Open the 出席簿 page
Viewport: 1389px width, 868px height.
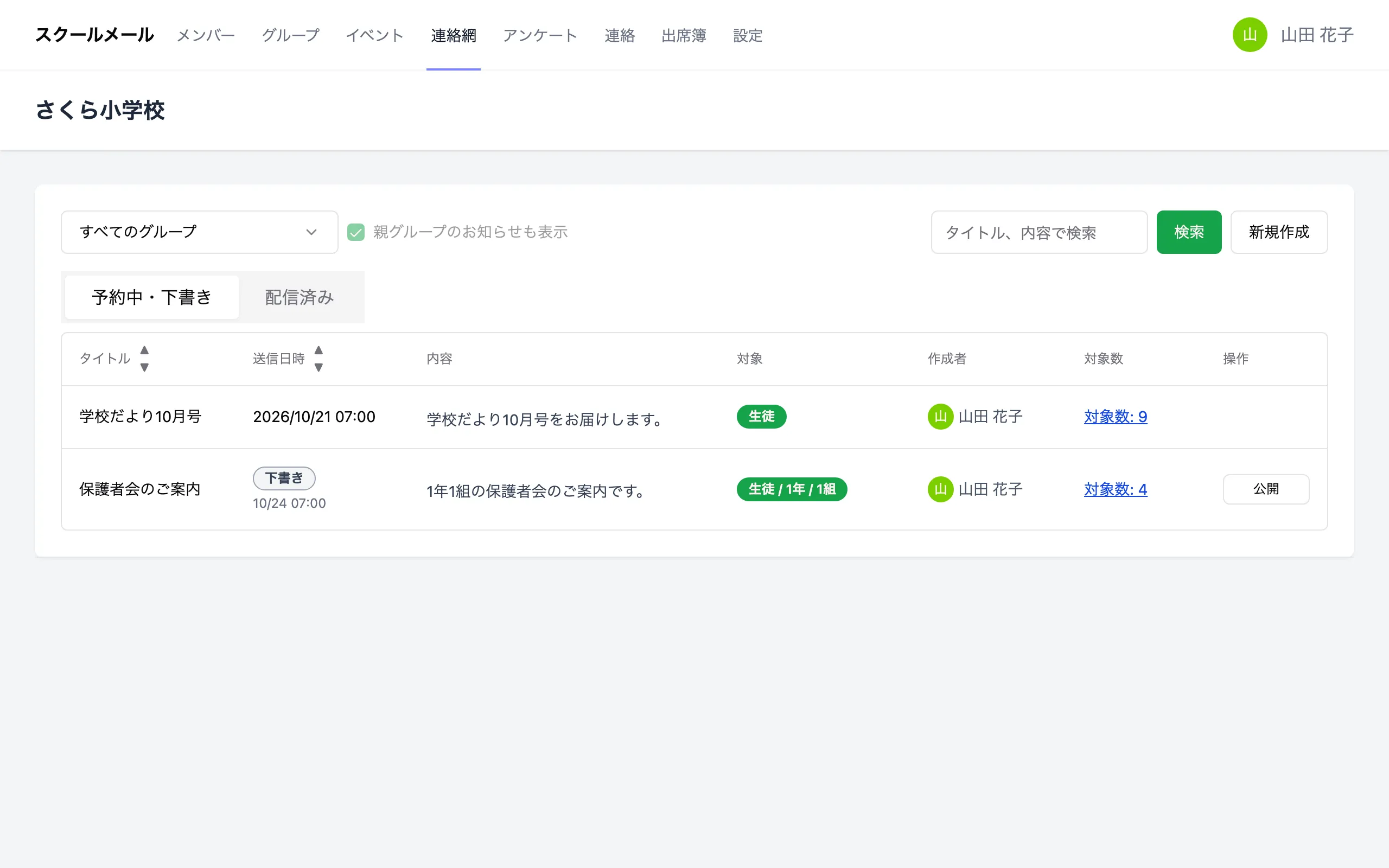[684, 36]
